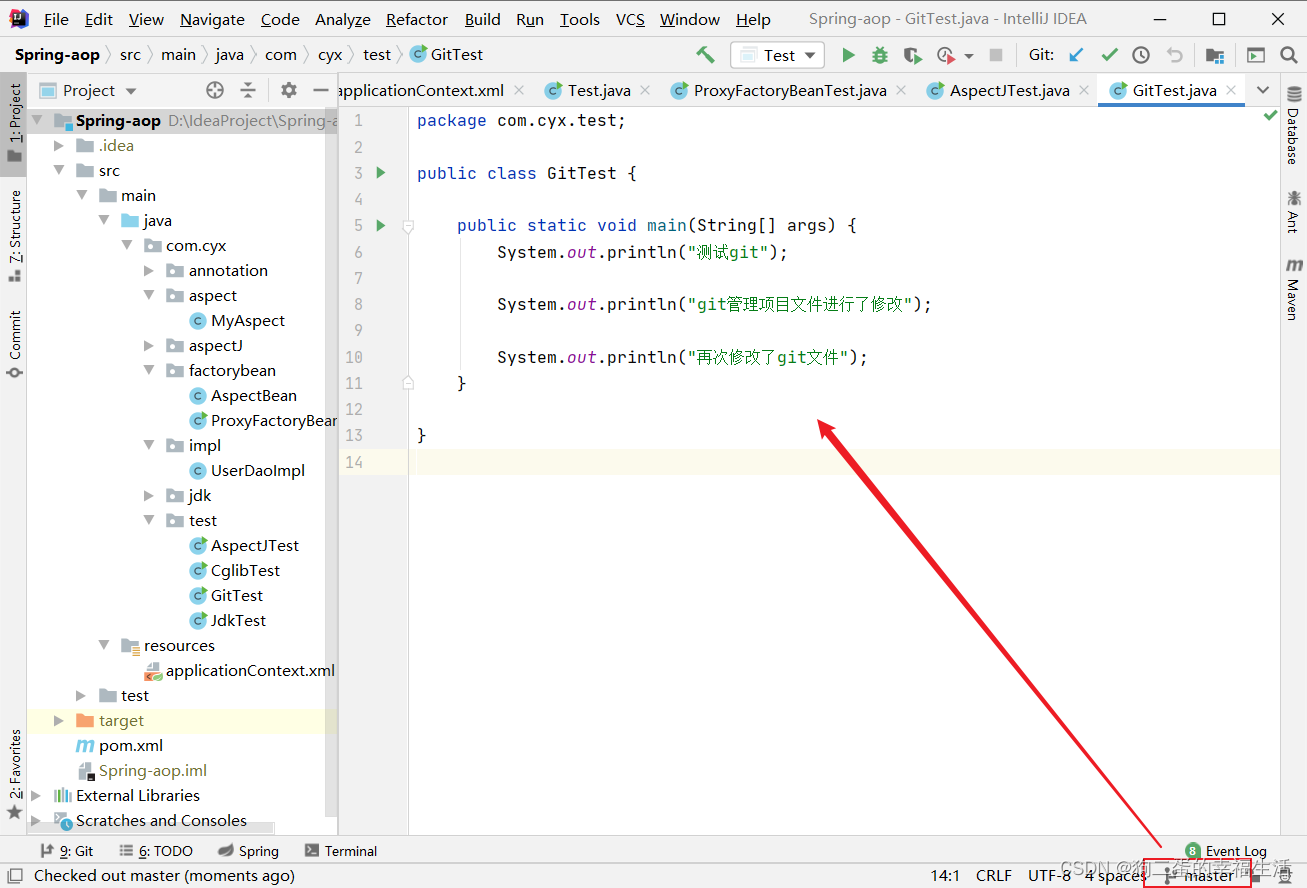Image resolution: width=1307 pixels, height=888 pixels.
Task: Switch to ProxyFactoryBeanTest.java tab
Action: 790,90
